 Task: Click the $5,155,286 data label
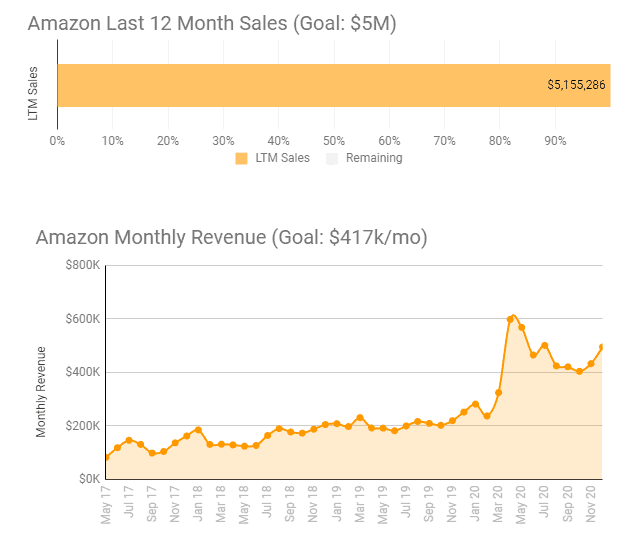[576, 86]
